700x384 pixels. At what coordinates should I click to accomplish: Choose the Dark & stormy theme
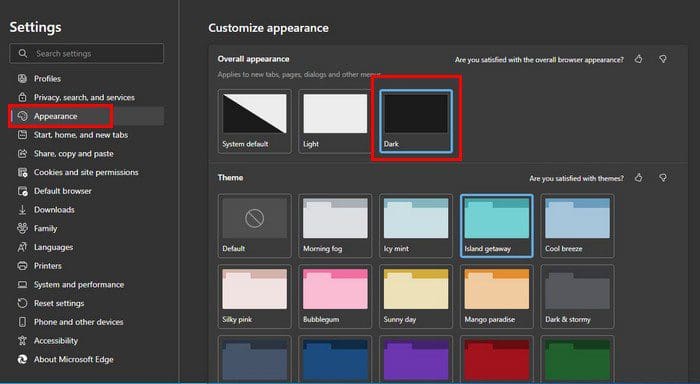coord(577,296)
